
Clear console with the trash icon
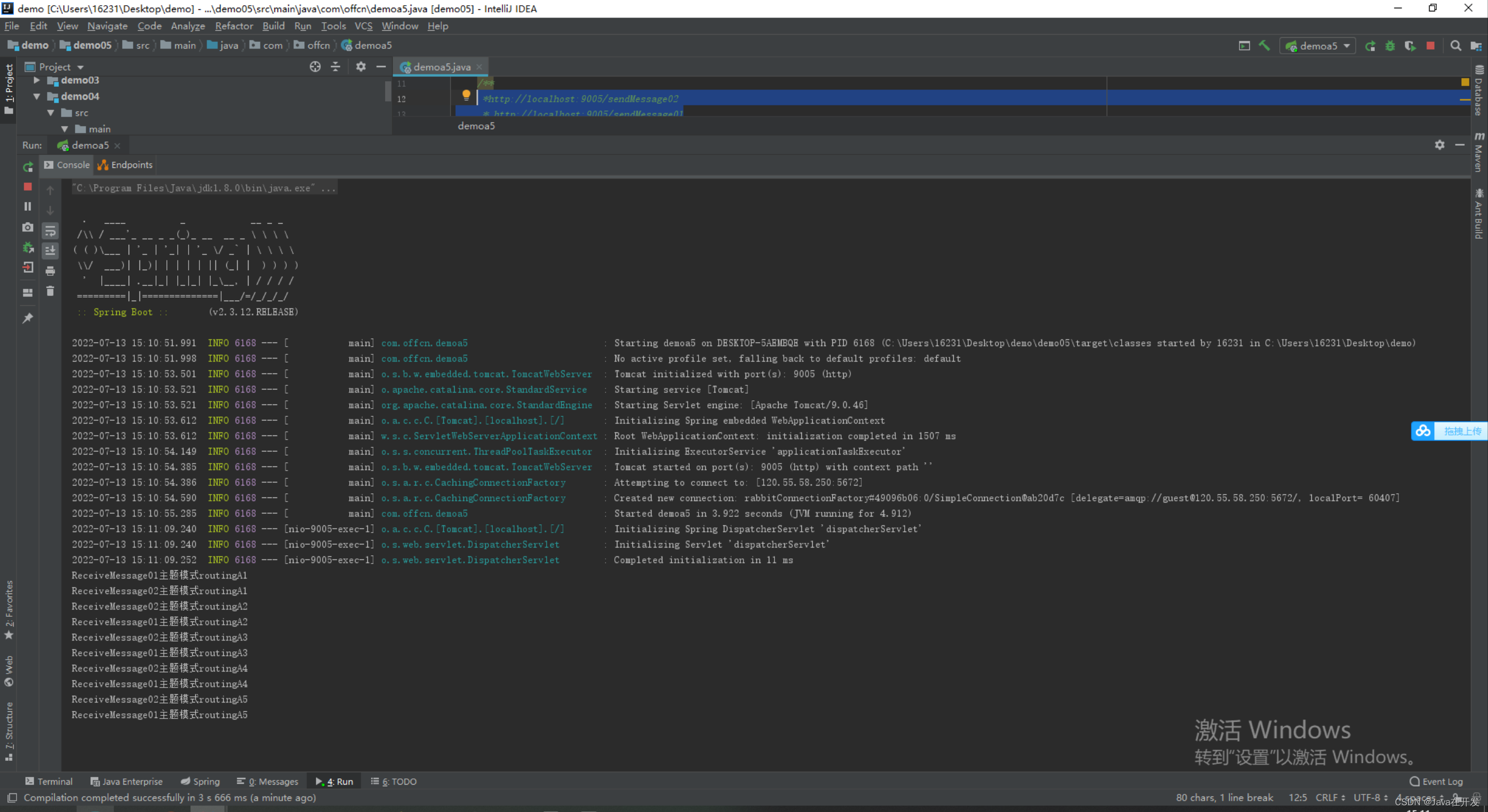[x=50, y=291]
